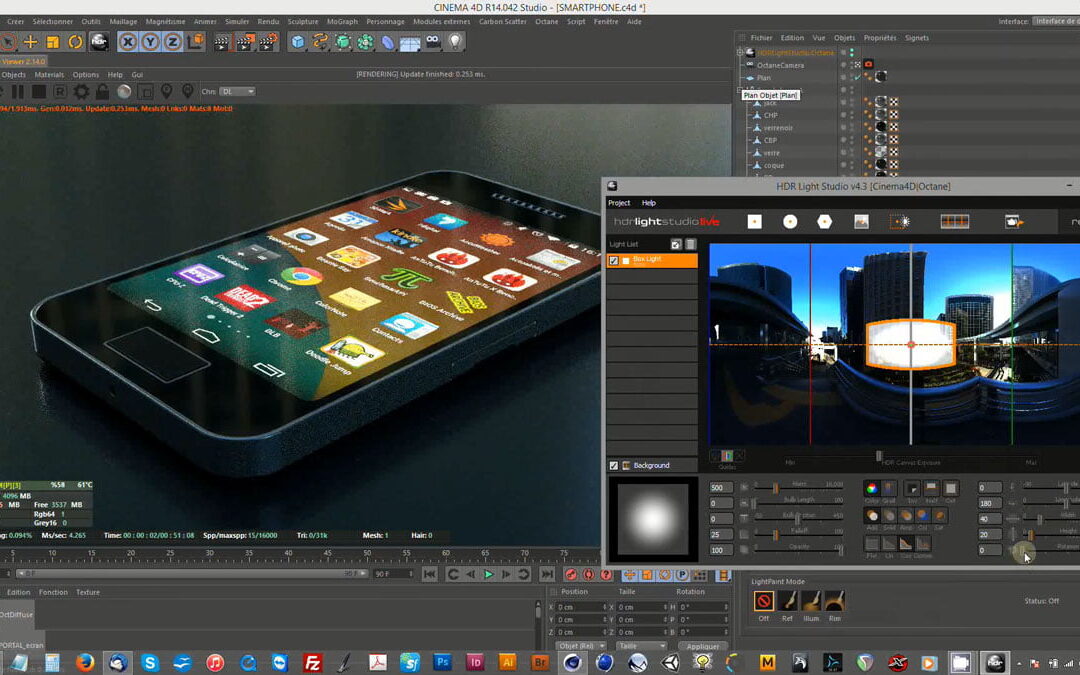Open Project menu in HDR Light Studio
The image size is (1080, 675).
(x=619, y=203)
